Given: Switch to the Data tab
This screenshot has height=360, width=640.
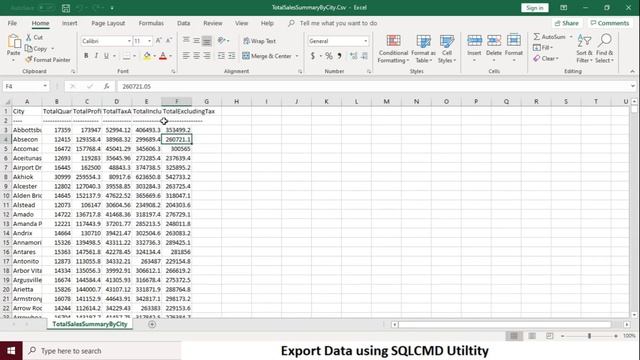Looking at the screenshot, I should click(x=183, y=23).
